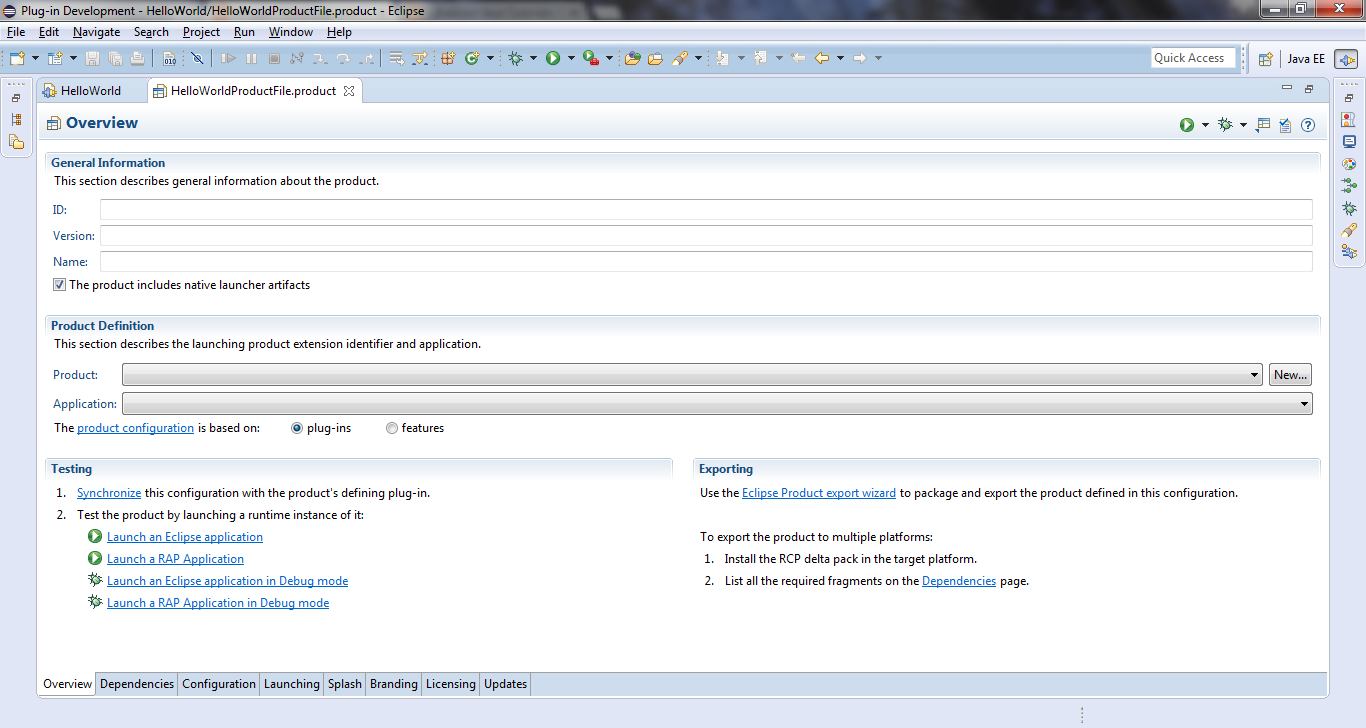Validate the product with the checkmark icon
Image resolution: width=1366 pixels, height=728 pixels.
click(1286, 124)
